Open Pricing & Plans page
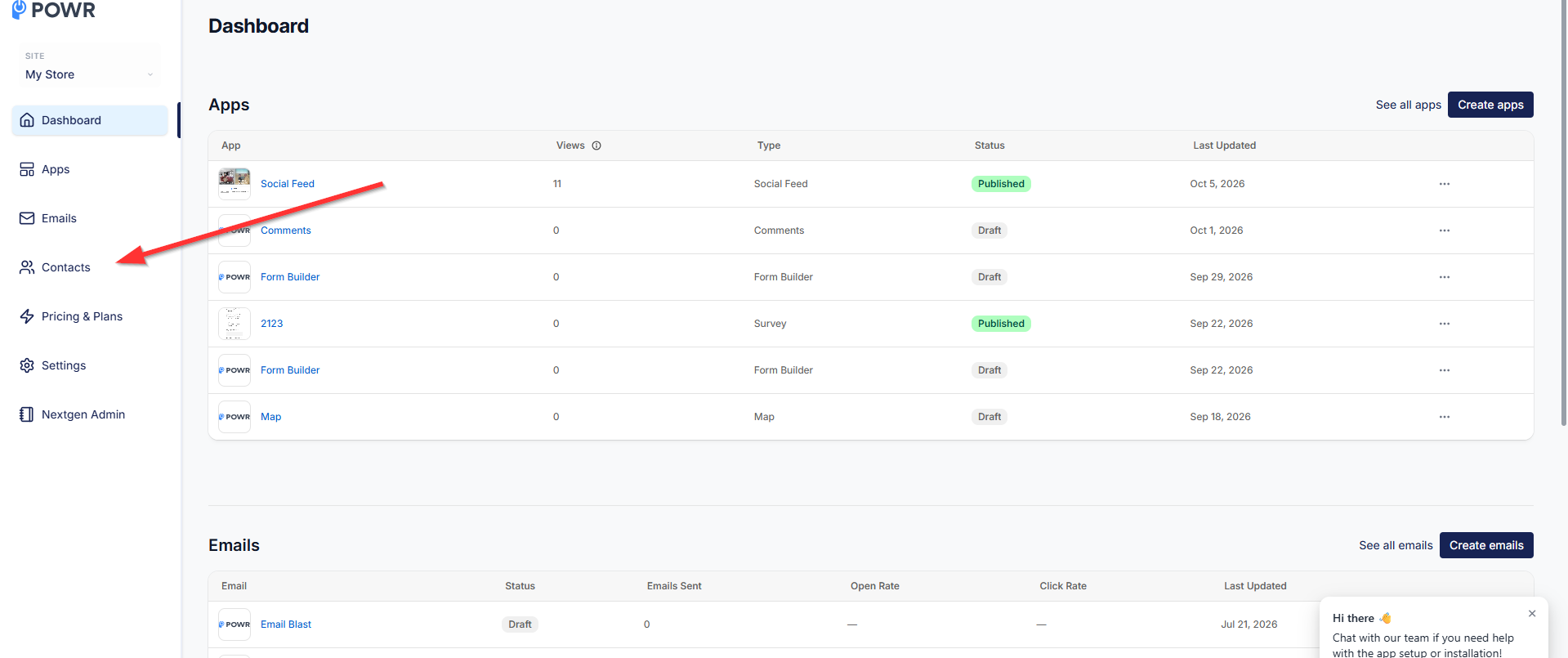The height and width of the screenshot is (658, 1568). [90, 316]
